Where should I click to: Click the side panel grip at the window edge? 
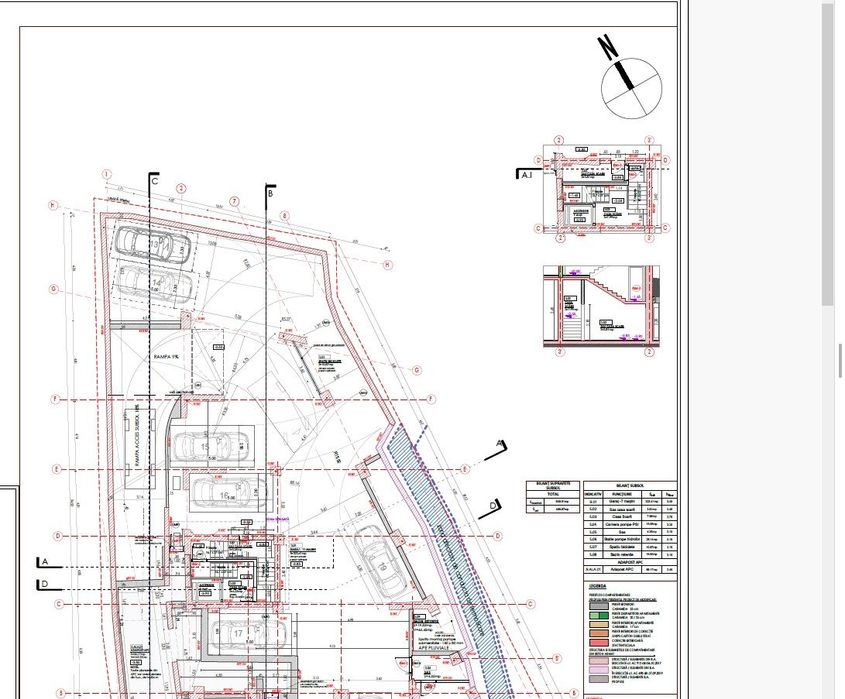pos(840,360)
